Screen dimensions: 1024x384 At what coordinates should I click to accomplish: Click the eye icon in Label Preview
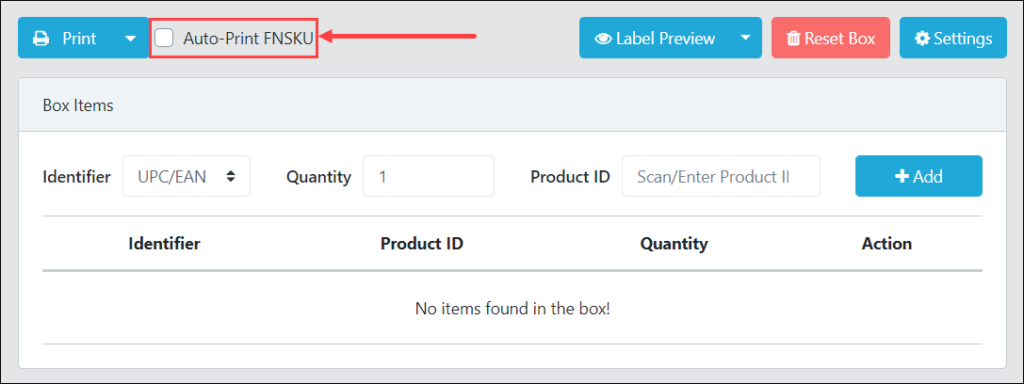pos(603,39)
